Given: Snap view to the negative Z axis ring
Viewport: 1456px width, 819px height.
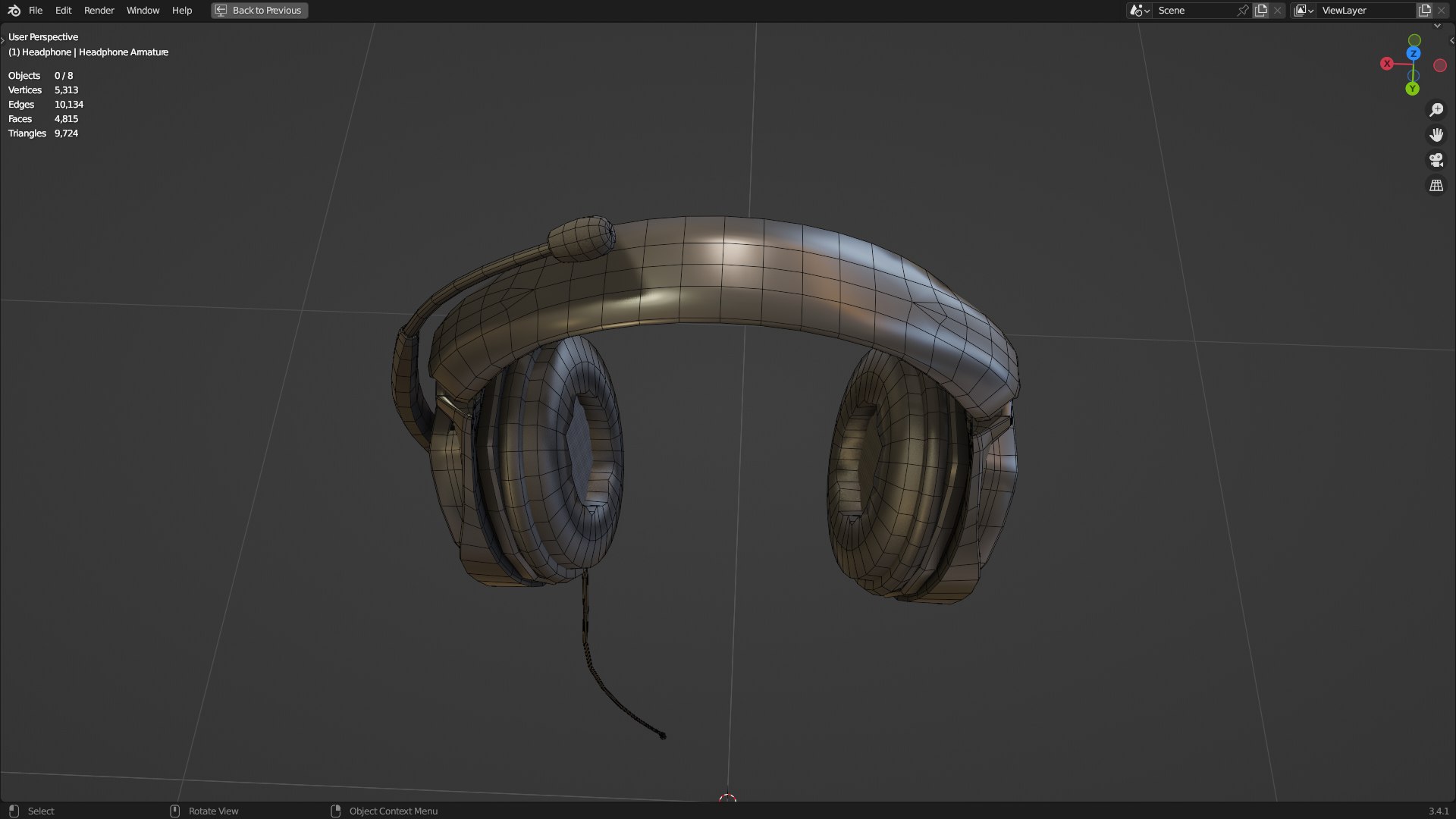Looking at the screenshot, I should 1413,76.
